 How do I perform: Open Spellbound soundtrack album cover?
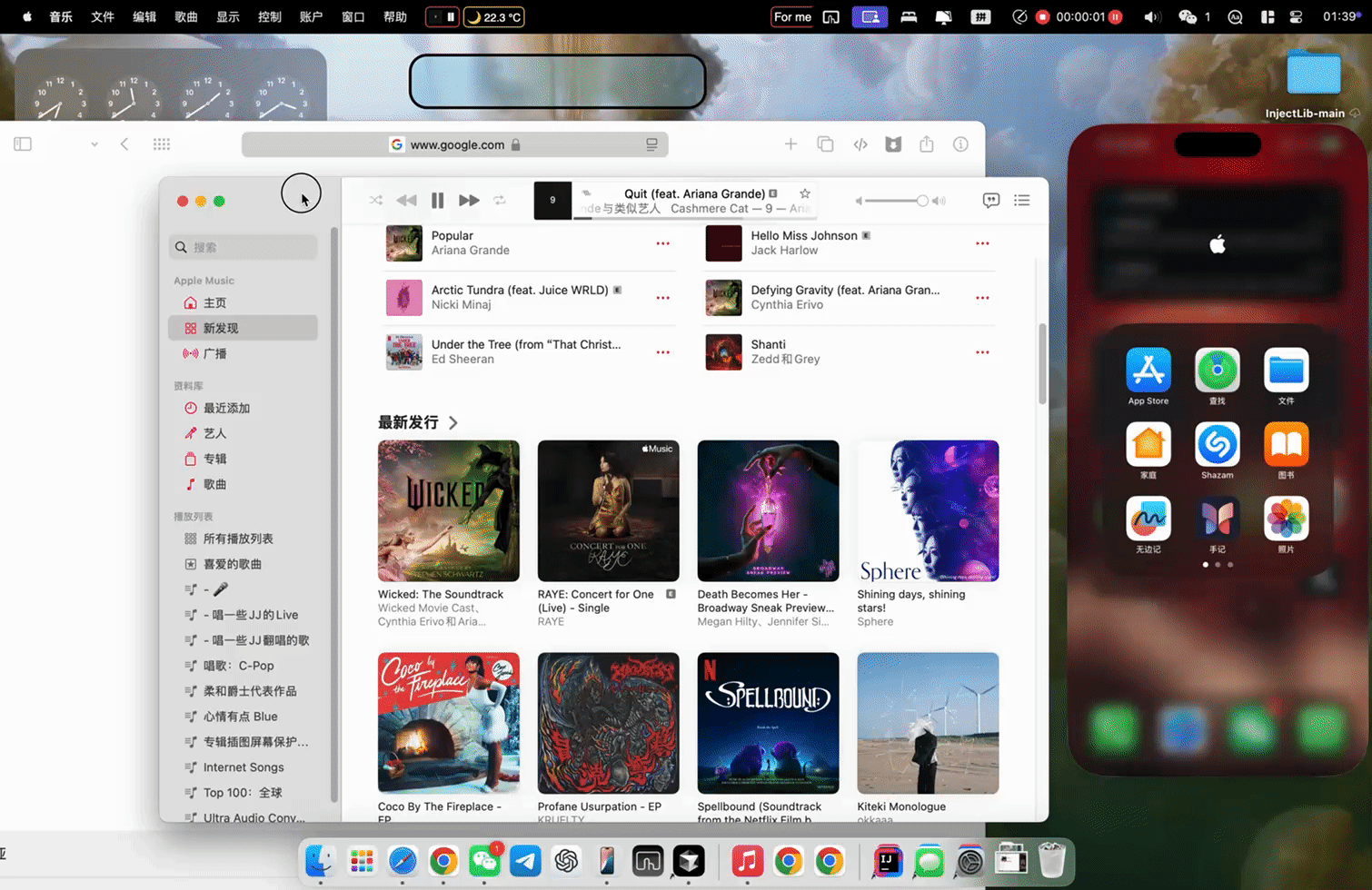point(769,723)
